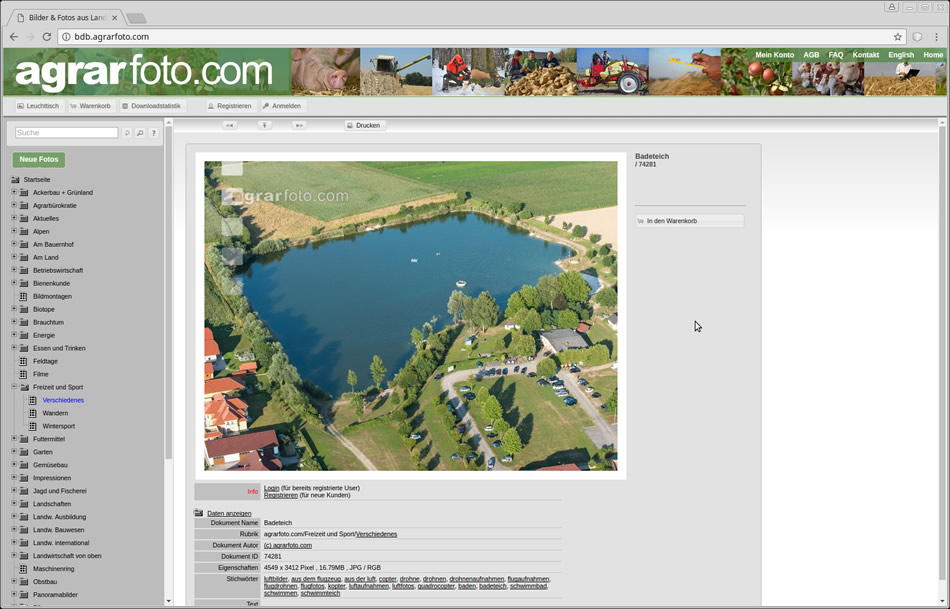Click the Registrieren toolbar button

point(230,106)
